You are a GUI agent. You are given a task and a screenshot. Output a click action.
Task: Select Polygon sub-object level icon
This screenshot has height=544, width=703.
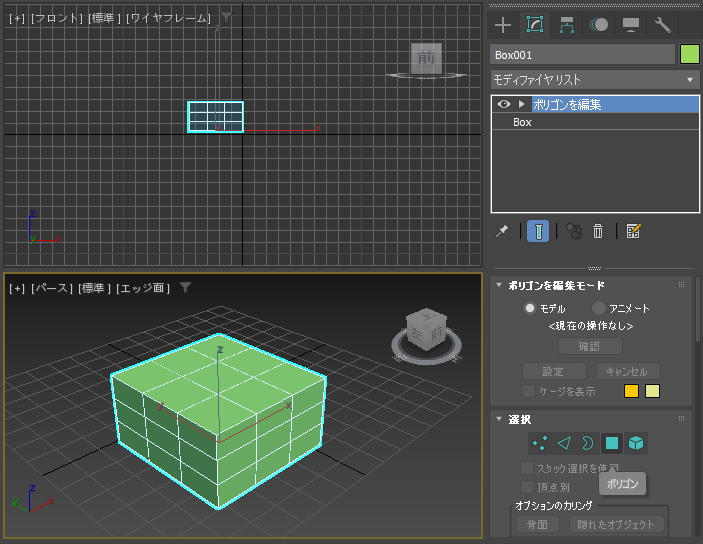[612, 443]
